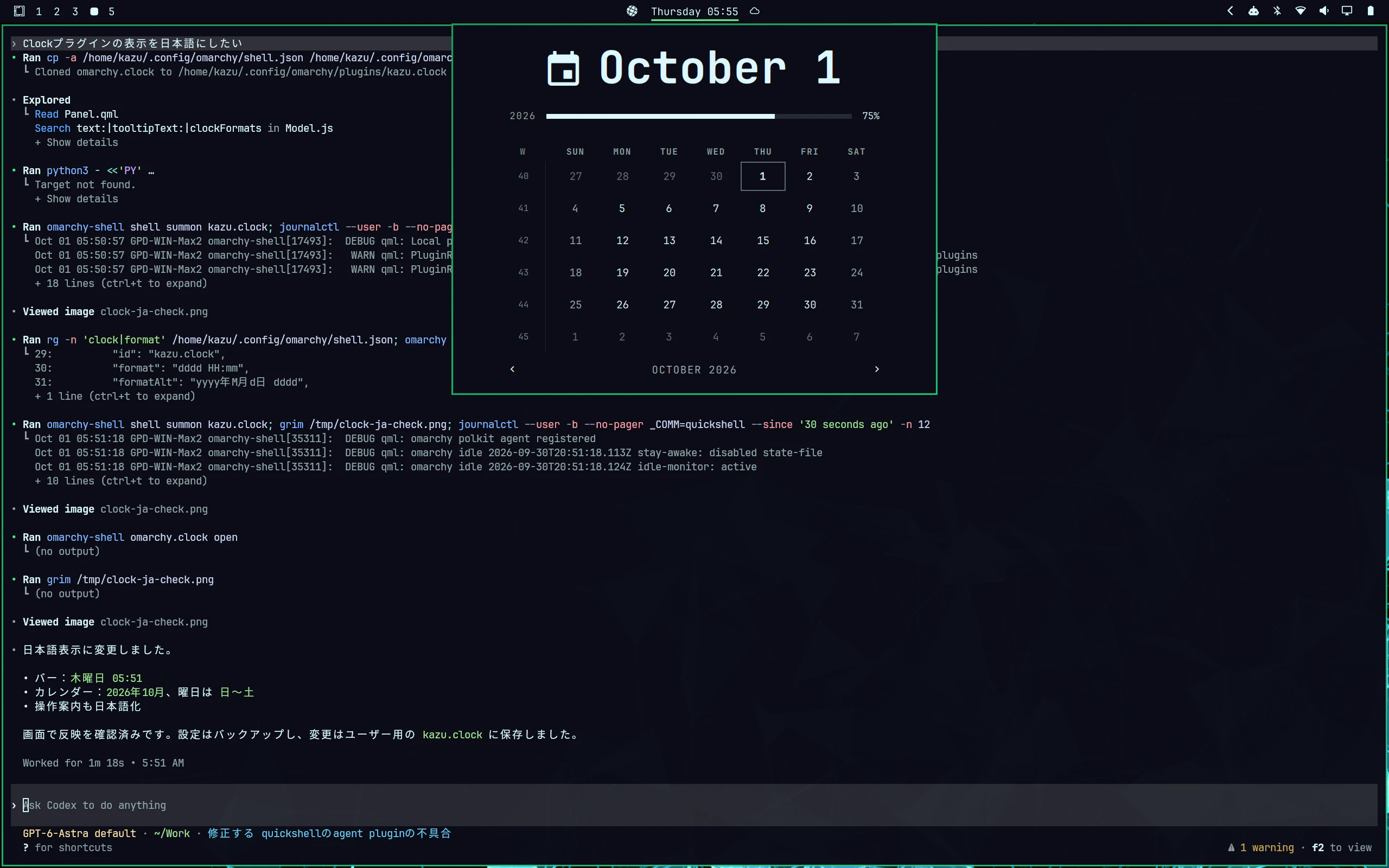Select the active workspace indicator dot
Viewport: 1389px width, 868px height.
tap(94, 11)
